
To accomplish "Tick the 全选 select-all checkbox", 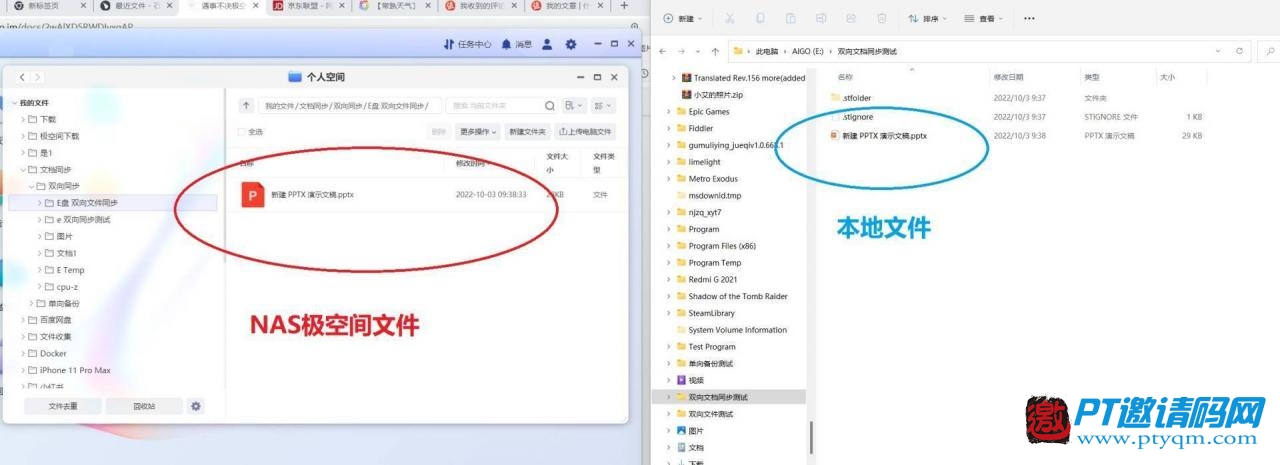I will coord(241,131).
